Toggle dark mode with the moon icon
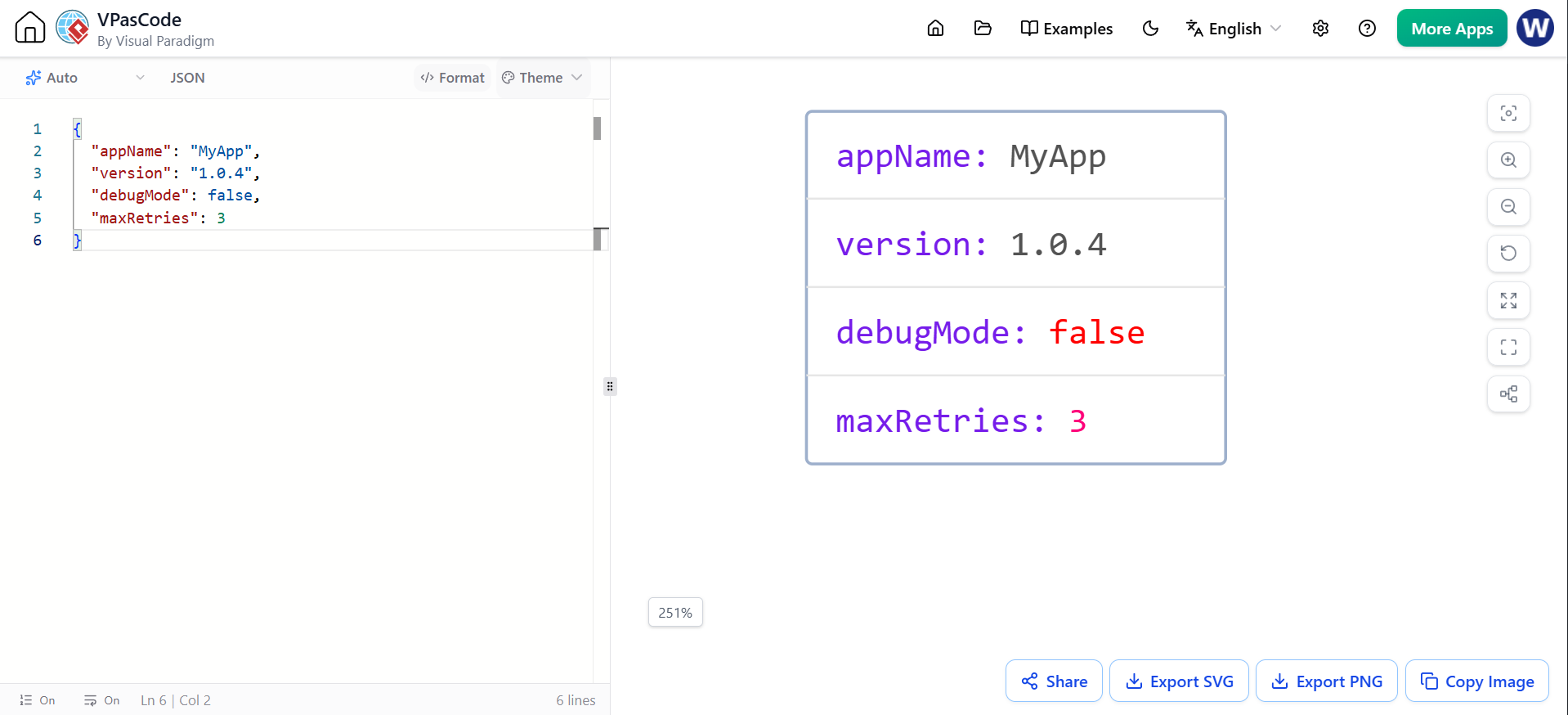Screen dimensions: 1568x715 (x=1150, y=29)
